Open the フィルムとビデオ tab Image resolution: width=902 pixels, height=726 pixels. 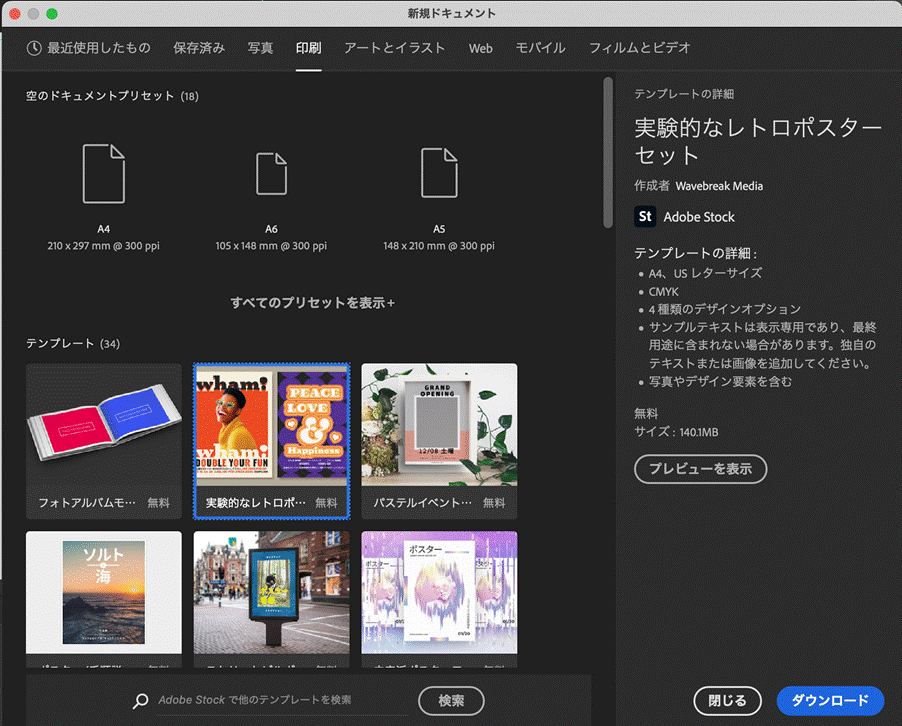point(639,48)
